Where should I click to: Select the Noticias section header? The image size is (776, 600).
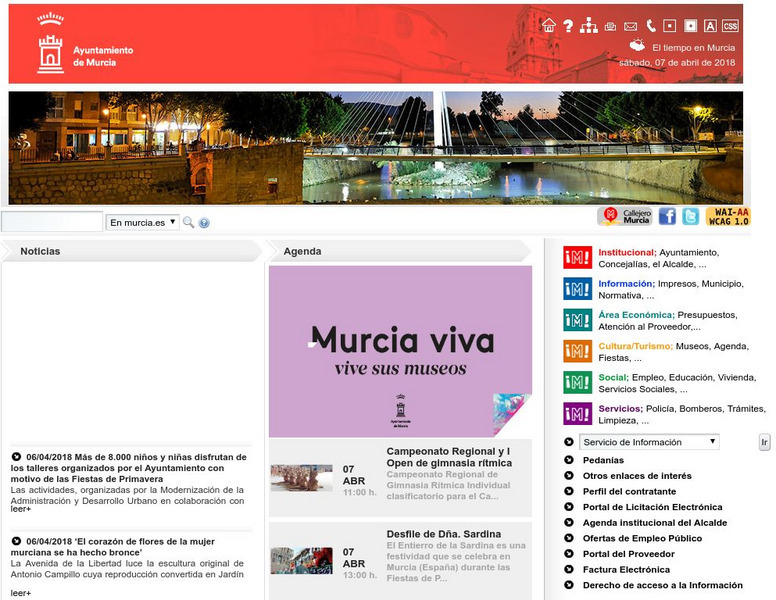click(40, 251)
